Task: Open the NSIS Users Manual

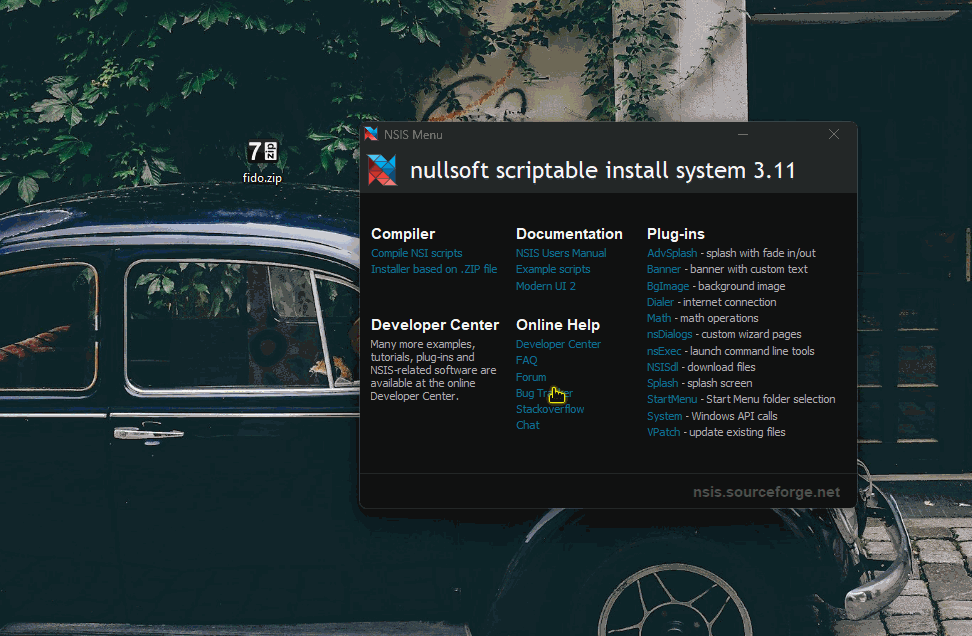Action: (x=561, y=253)
